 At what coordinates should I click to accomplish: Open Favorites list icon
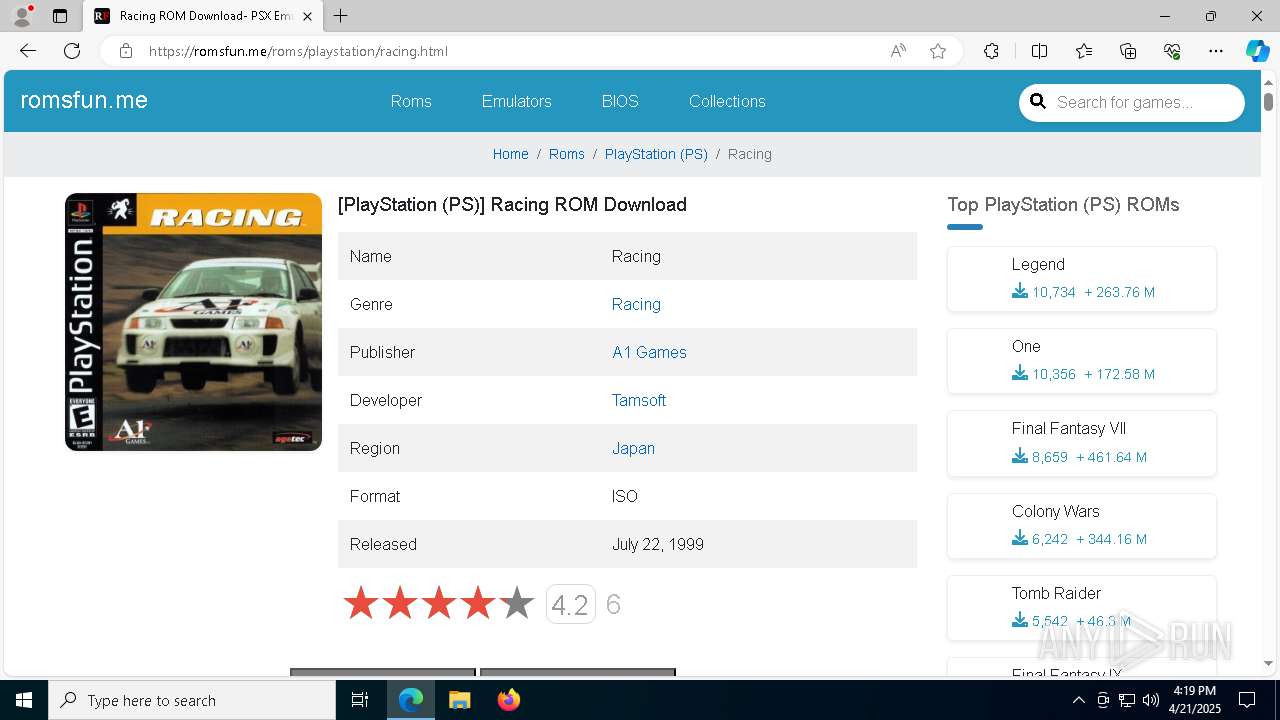tap(1084, 51)
